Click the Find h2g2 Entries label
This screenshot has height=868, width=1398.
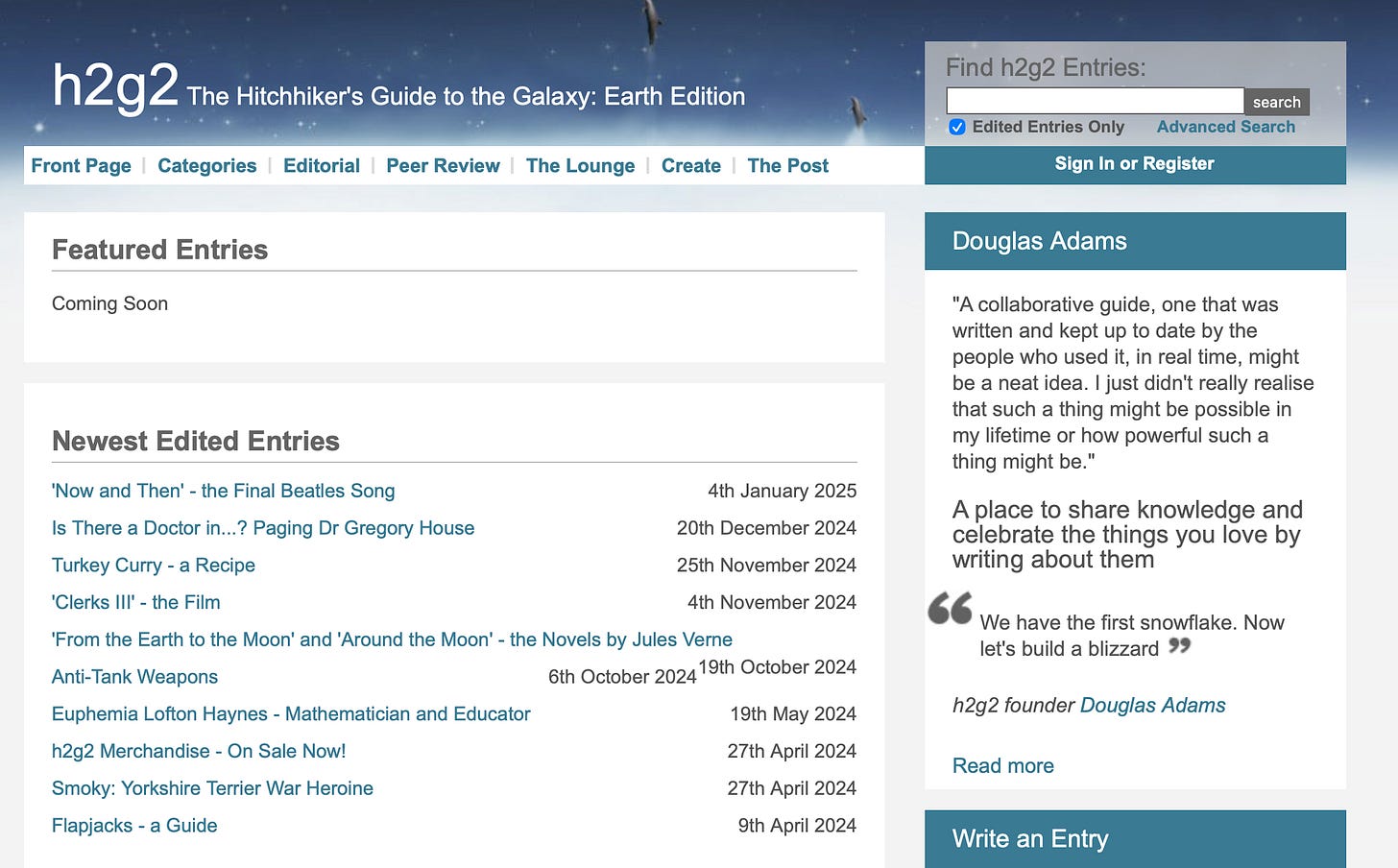1046,67
